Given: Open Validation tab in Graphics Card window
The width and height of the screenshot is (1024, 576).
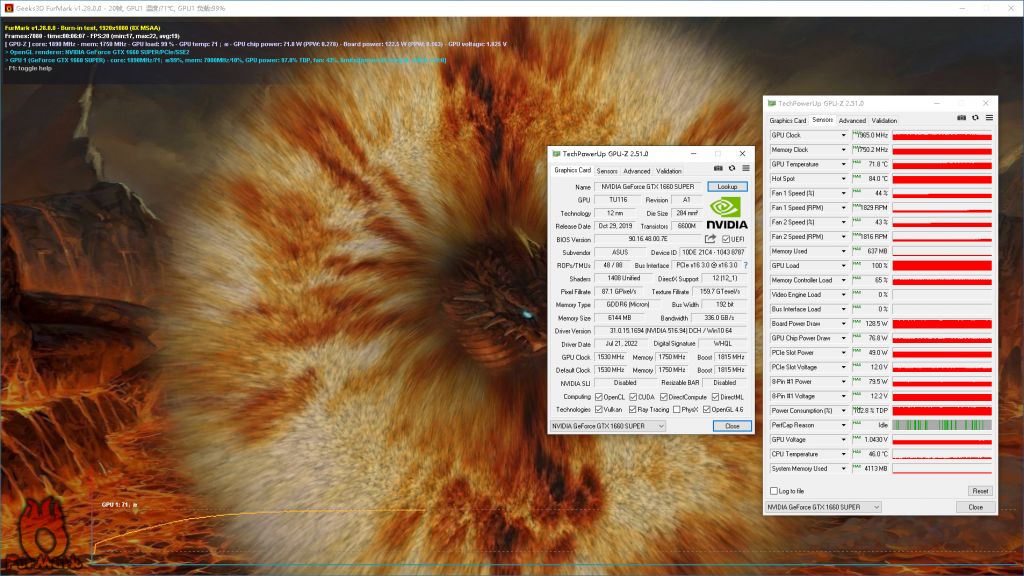Looking at the screenshot, I should pyautogui.click(x=668, y=171).
